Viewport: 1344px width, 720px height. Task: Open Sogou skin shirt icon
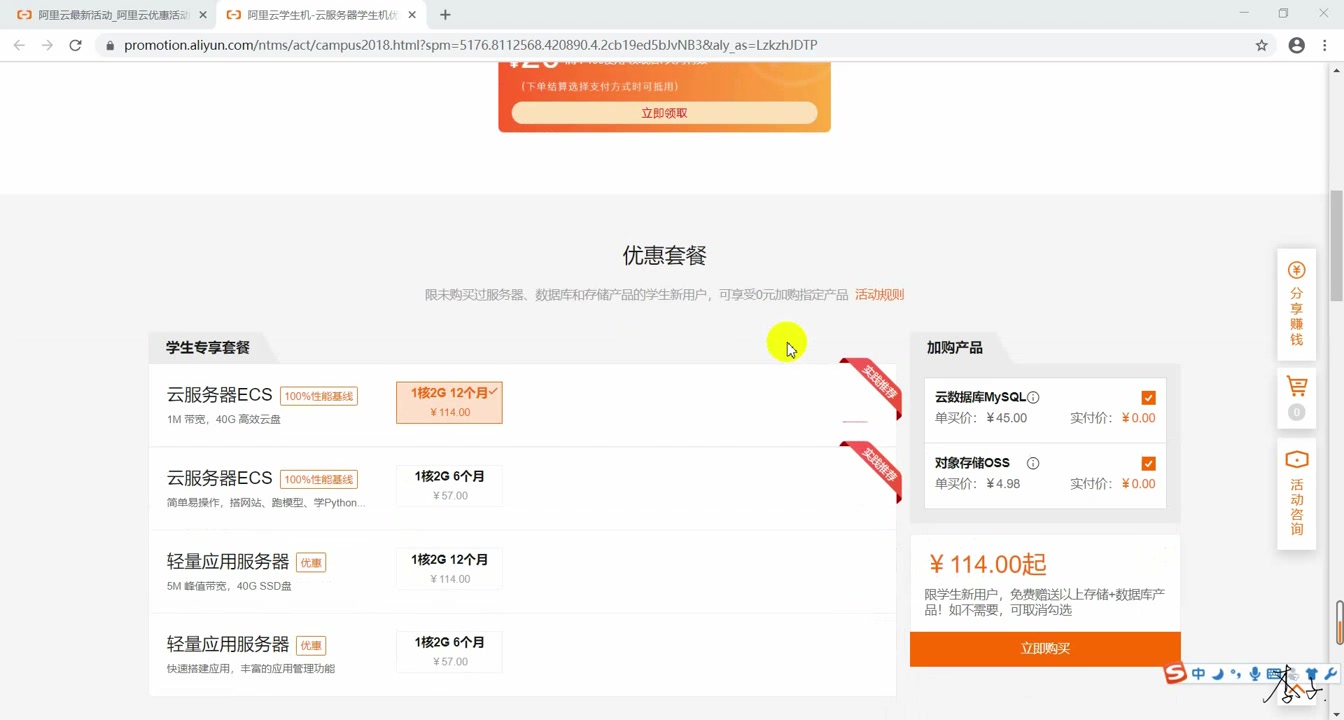(x=1312, y=674)
